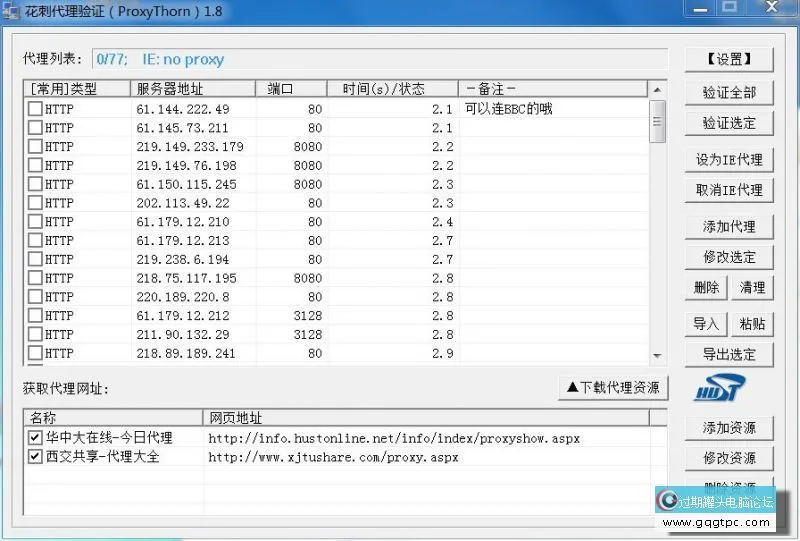The image size is (800, 541).
Task: Click 添加代理 to add a proxy
Action: (x=729, y=227)
